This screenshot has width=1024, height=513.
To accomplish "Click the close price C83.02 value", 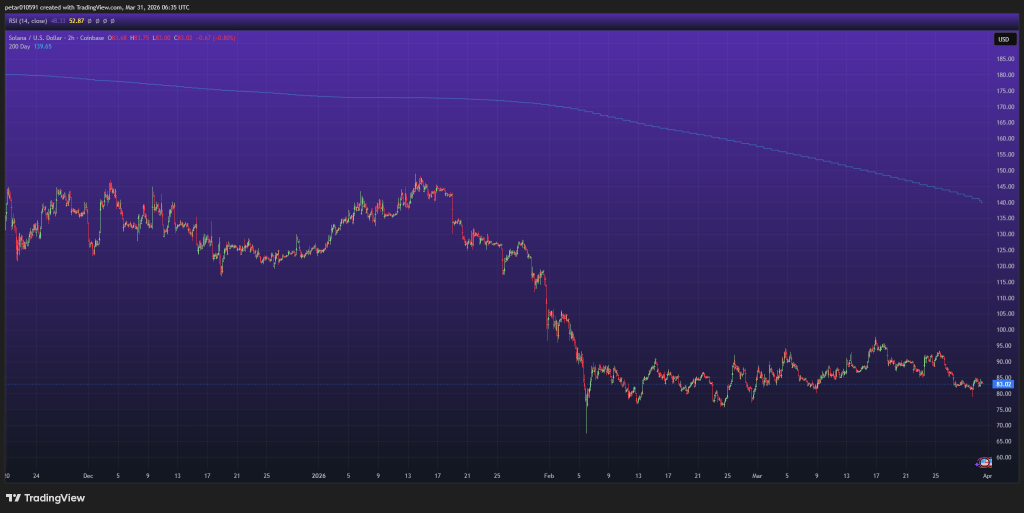I will tap(184, 38).
